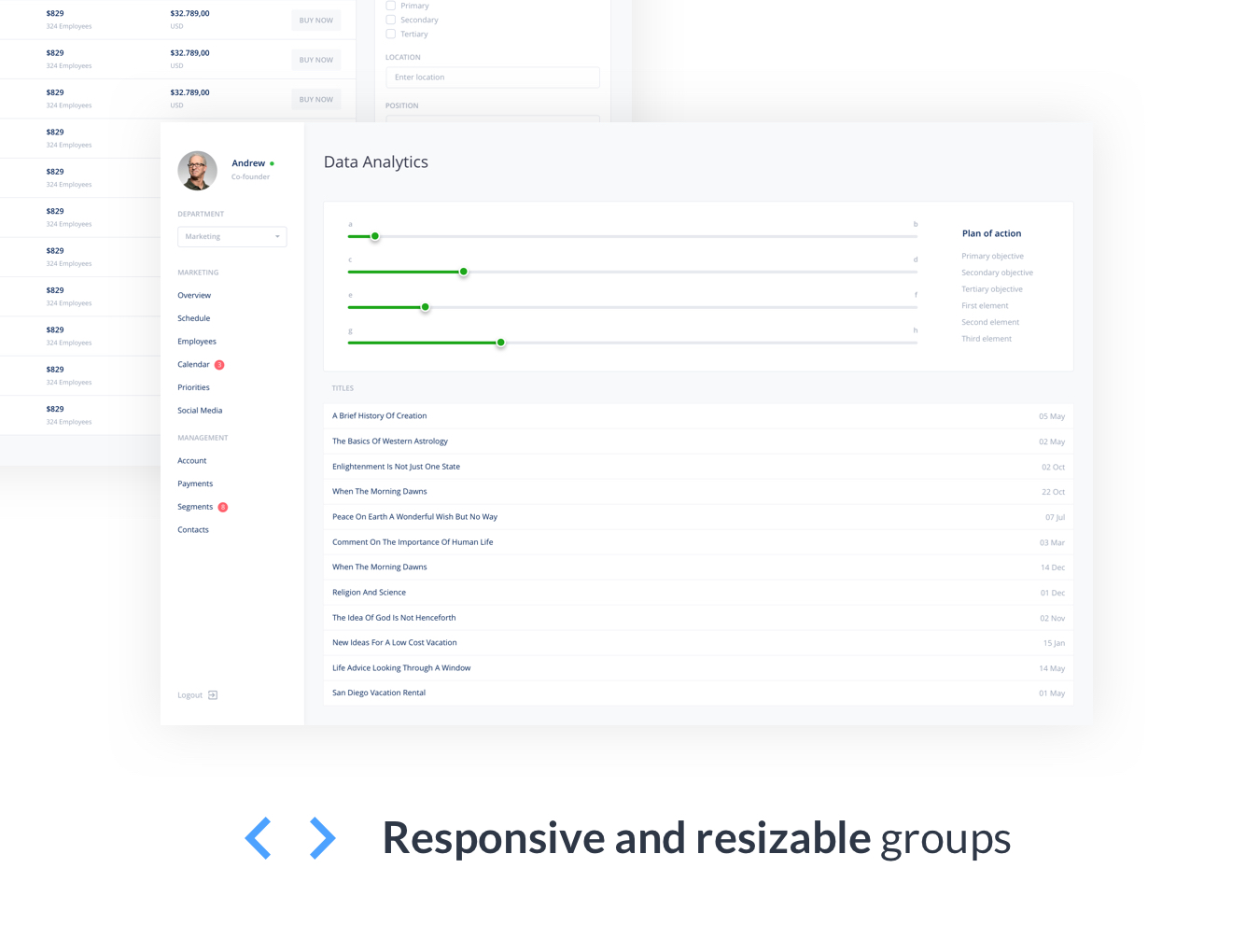1260x952 pixels.
Task: Click the Calendar red notification badge
Action: coord(219,365)
